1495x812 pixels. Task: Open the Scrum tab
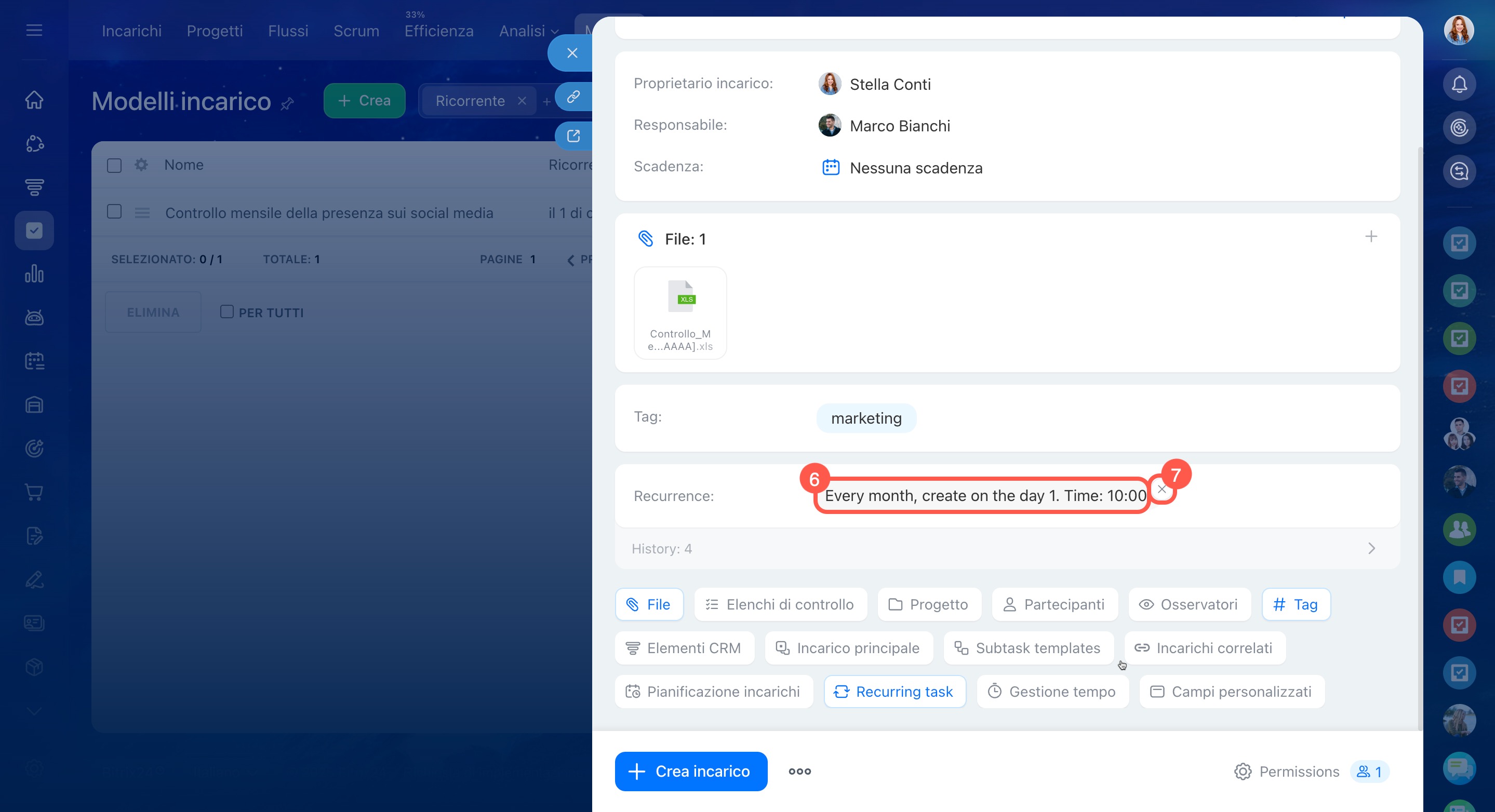356,31
